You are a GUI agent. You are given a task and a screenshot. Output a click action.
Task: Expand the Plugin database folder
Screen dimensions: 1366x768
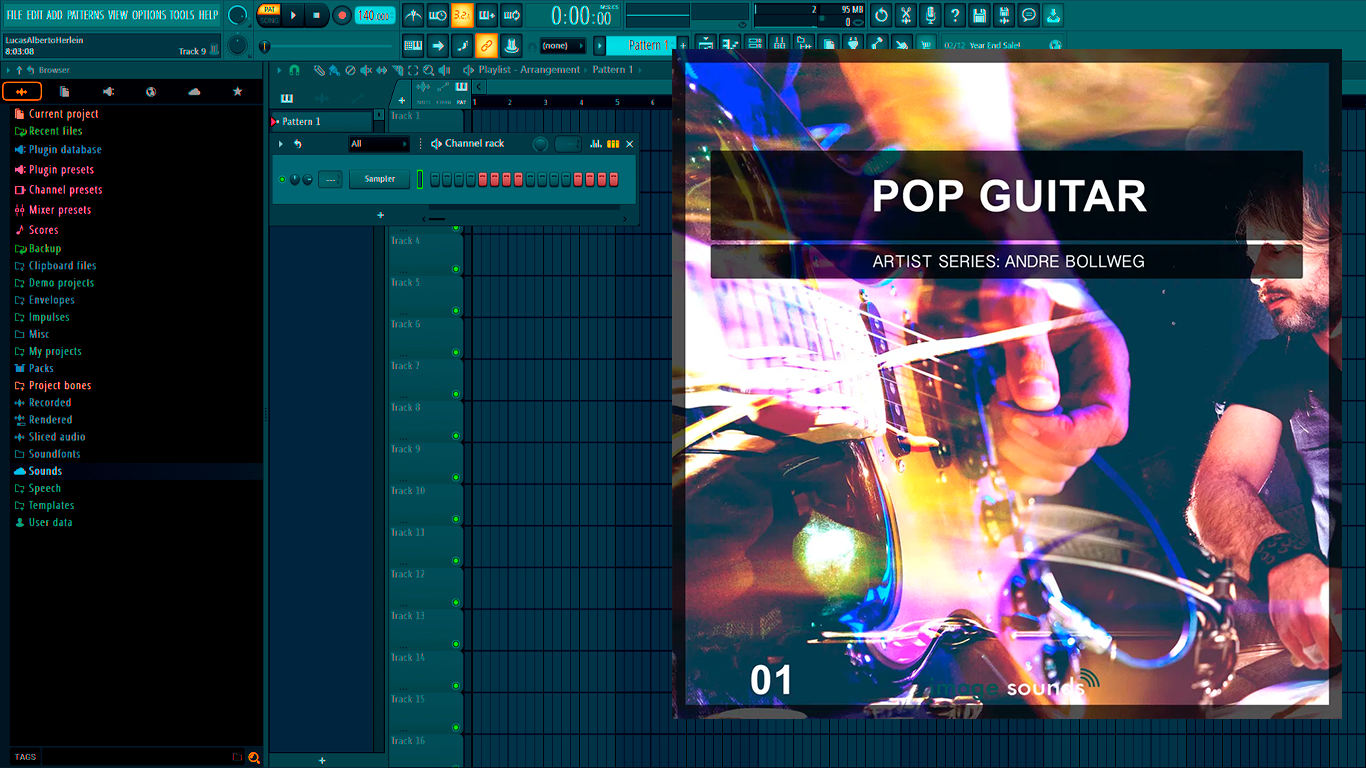65,149
